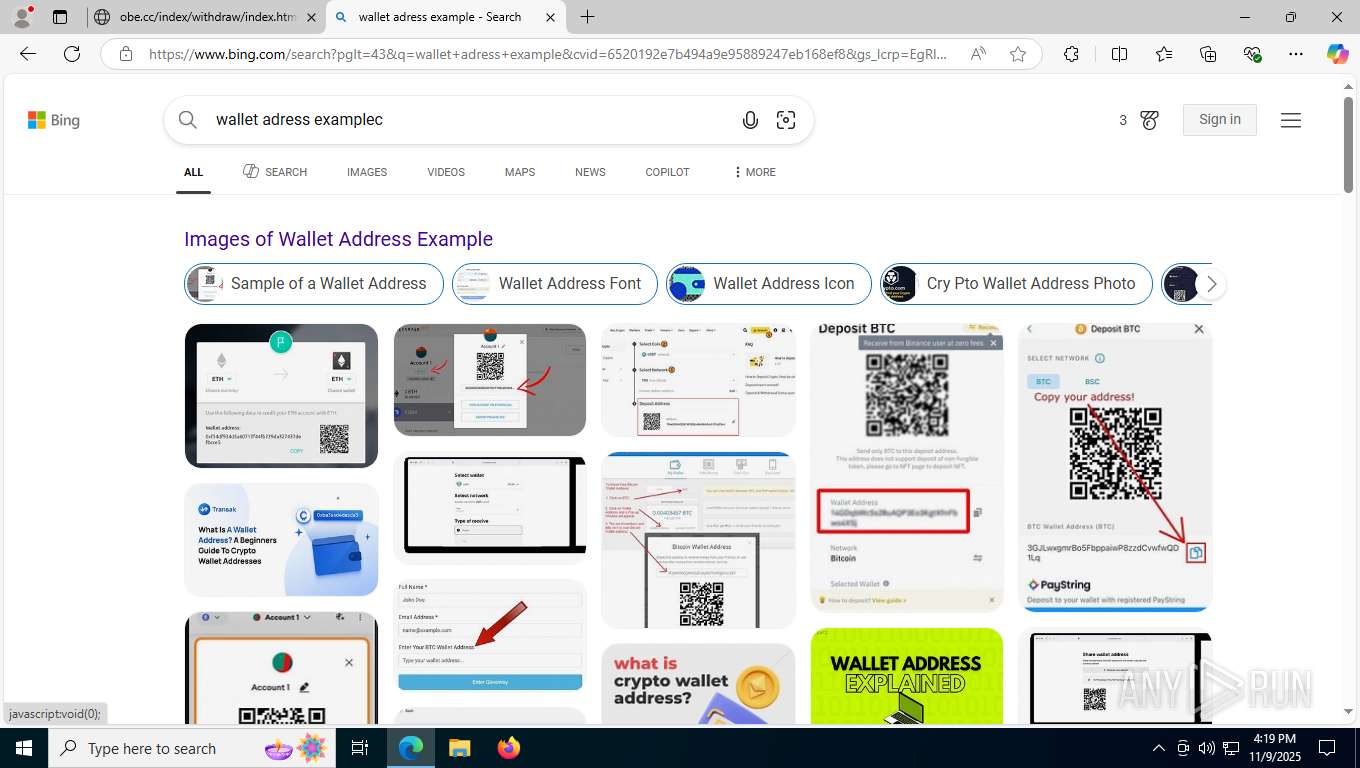Viewport: 1360px width, 768px height.
Task: Click the search magnifier icon
Action: coord(187,120)
